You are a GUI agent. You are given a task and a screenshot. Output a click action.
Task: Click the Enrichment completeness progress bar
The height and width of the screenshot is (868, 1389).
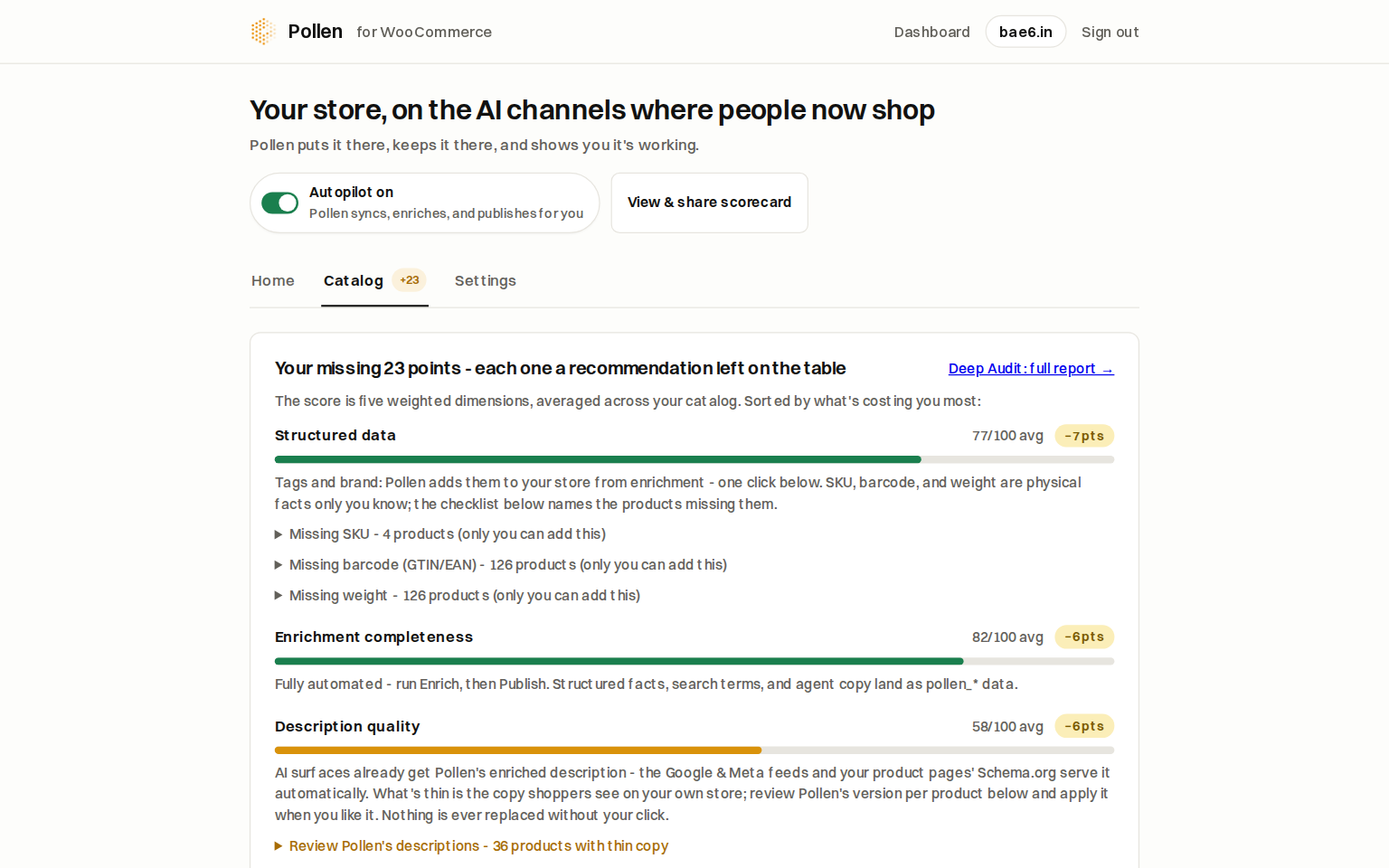[x=694, y=661]
